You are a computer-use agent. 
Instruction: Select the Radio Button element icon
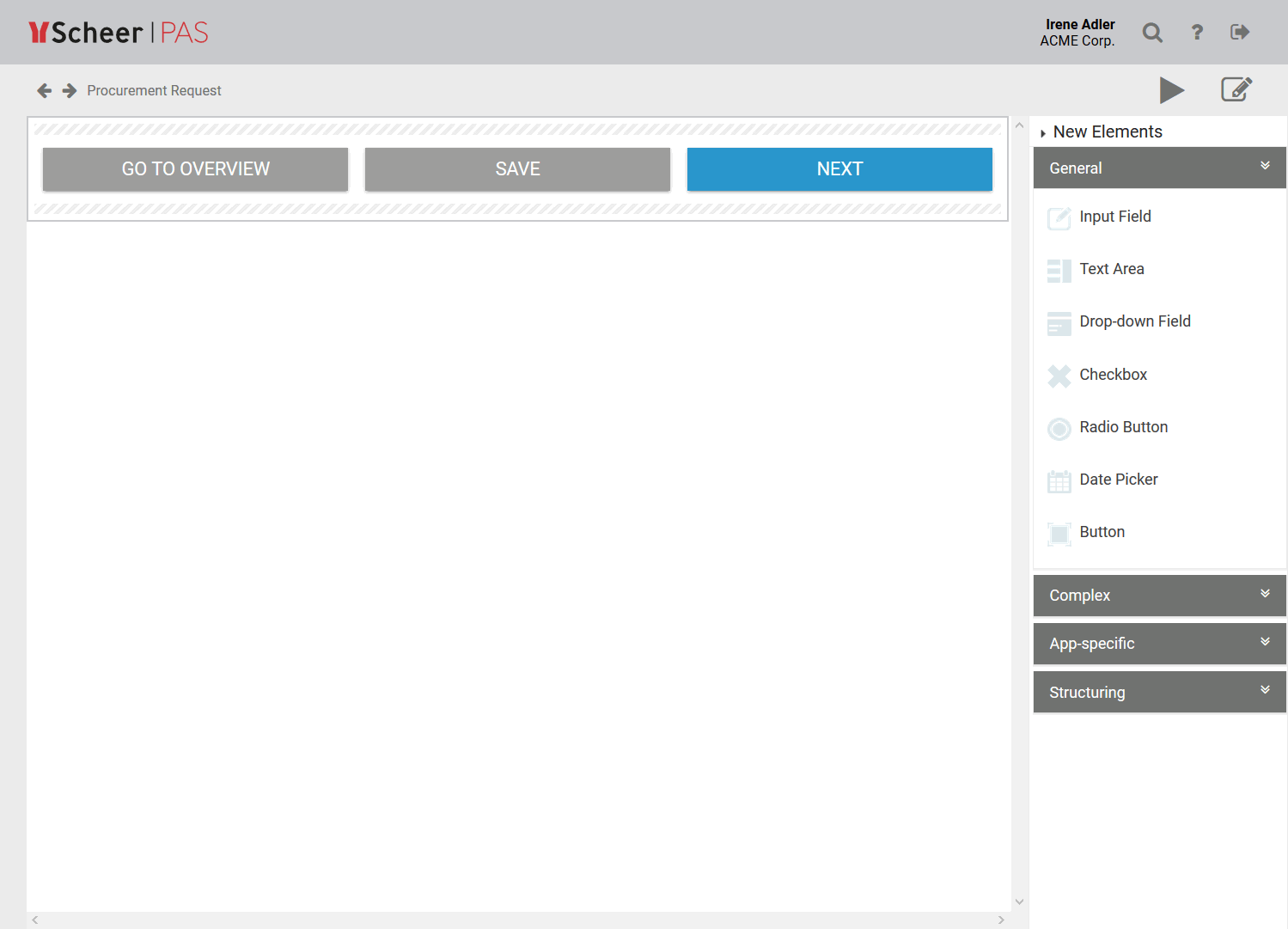point(1059,429)
